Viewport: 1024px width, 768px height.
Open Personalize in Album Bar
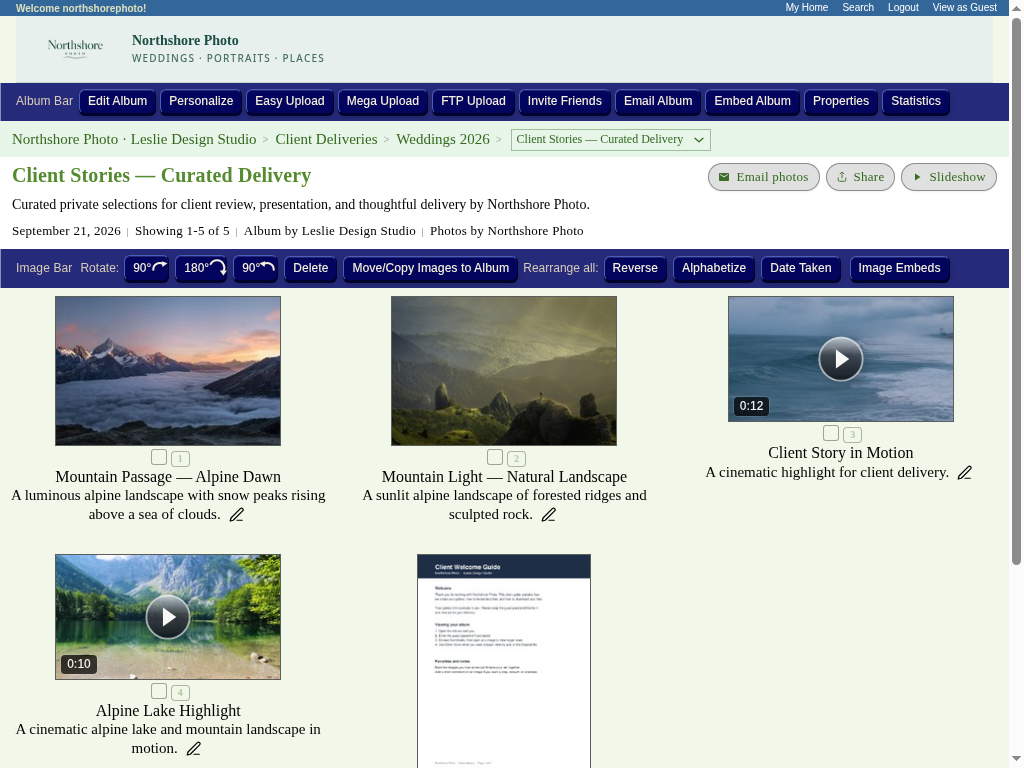tap(201, 101)
